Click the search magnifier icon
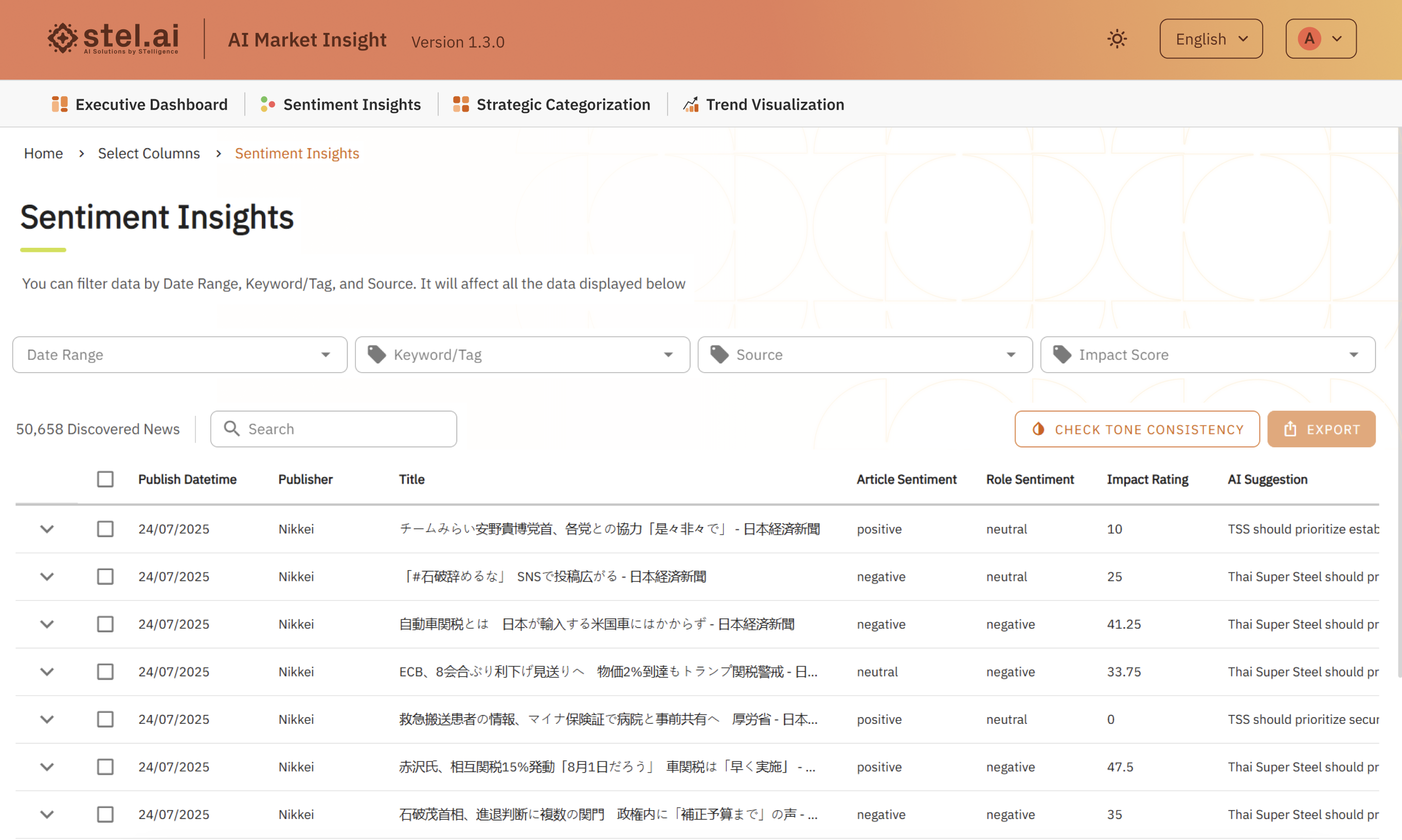Image resolution: width=1402 pixels, height=840 pixels. point(231,429)
